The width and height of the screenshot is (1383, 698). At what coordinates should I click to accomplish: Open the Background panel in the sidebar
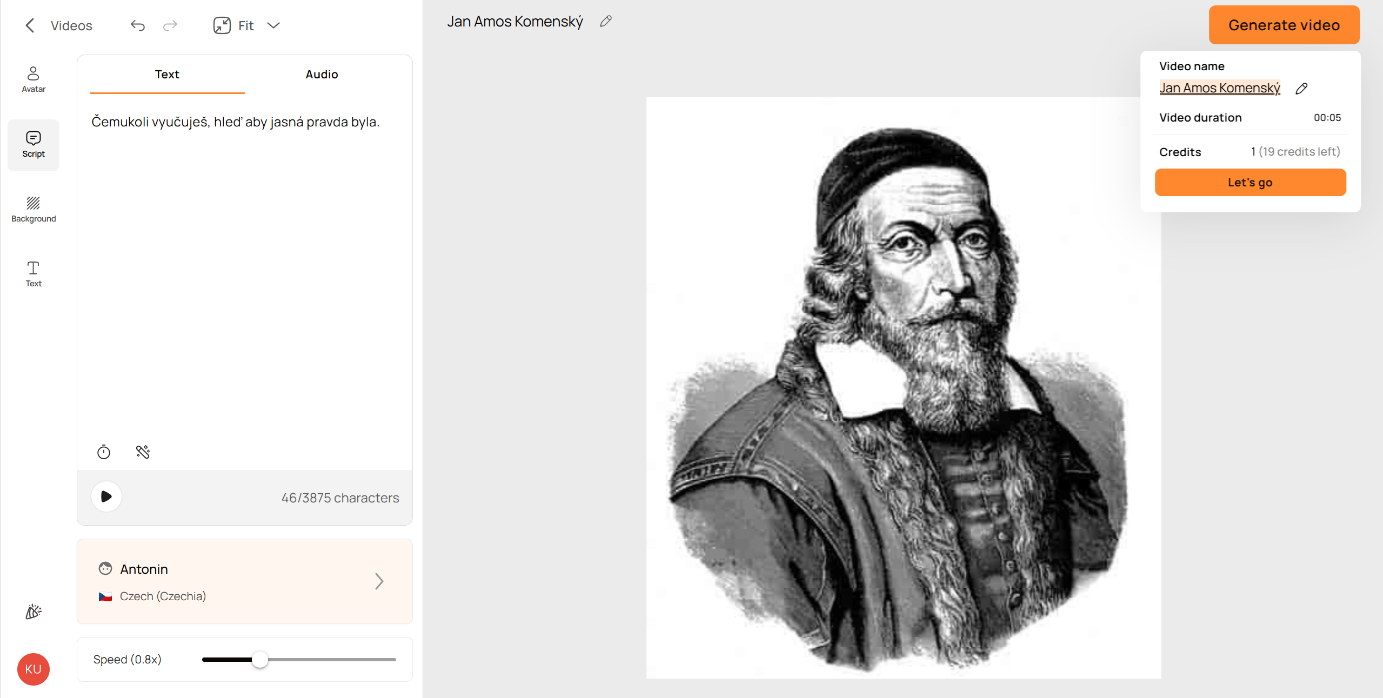34,210
